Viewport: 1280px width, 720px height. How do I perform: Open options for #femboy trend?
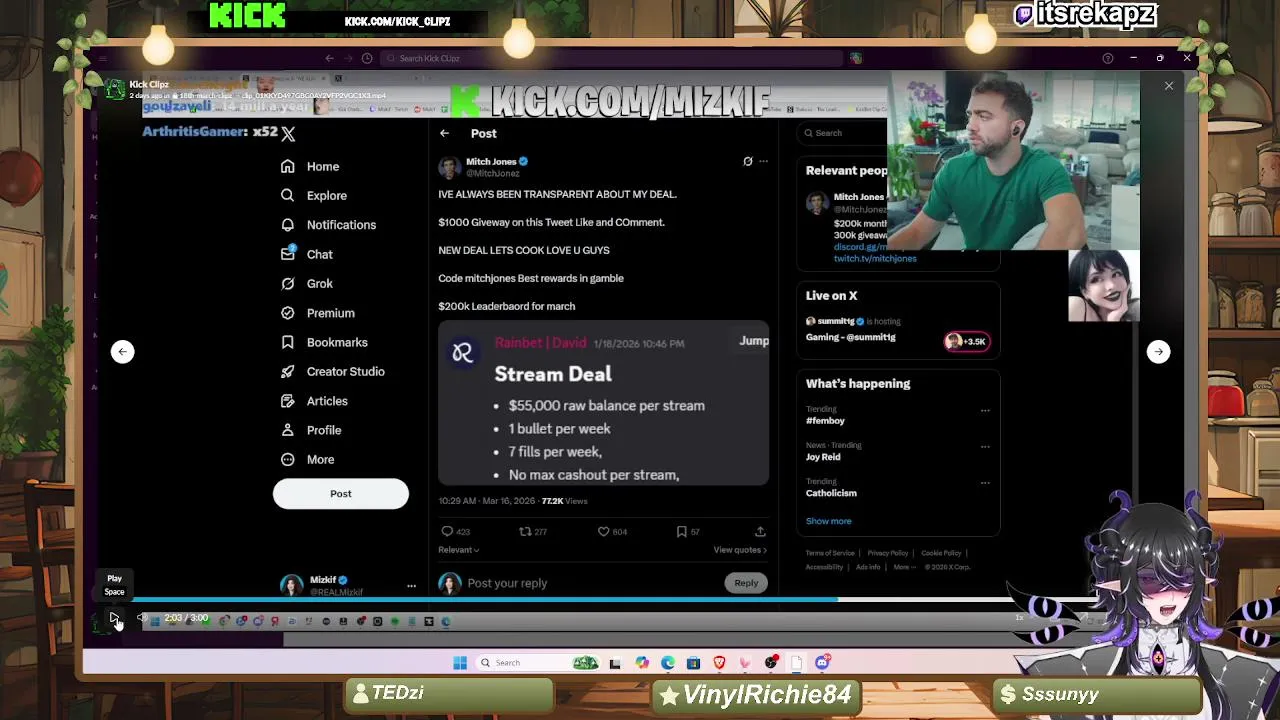[985, 411]
